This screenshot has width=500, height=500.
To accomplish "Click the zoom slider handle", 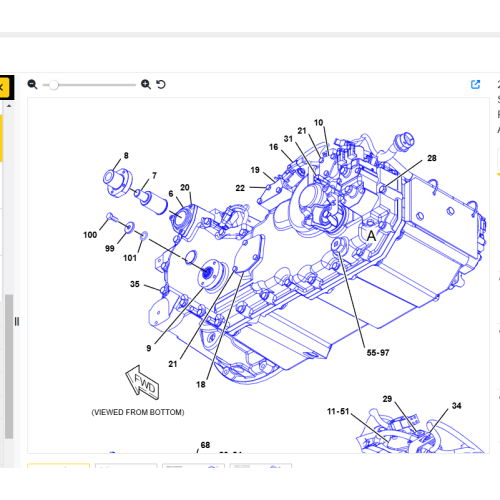I will 53,85.
